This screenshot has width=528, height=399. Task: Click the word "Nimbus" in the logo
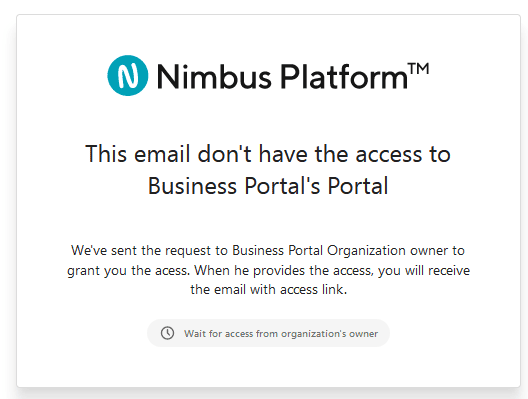214,77
